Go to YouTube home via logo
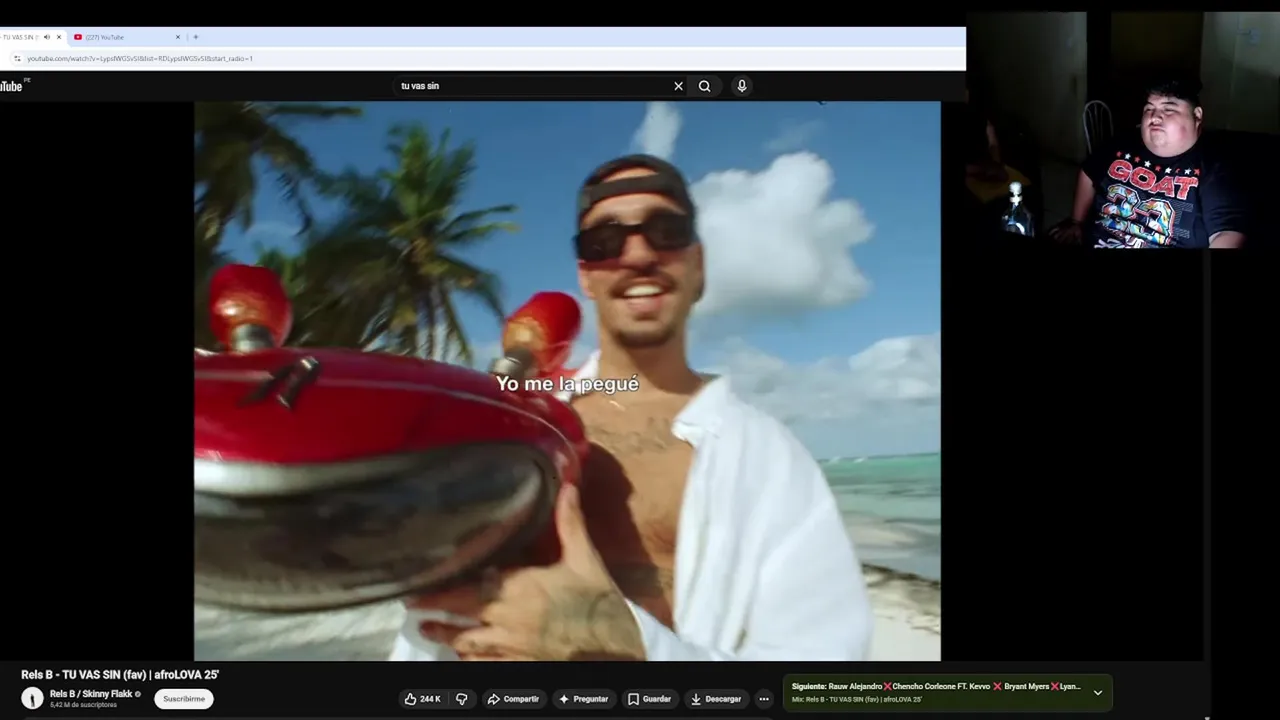 (x=11, y=86)
